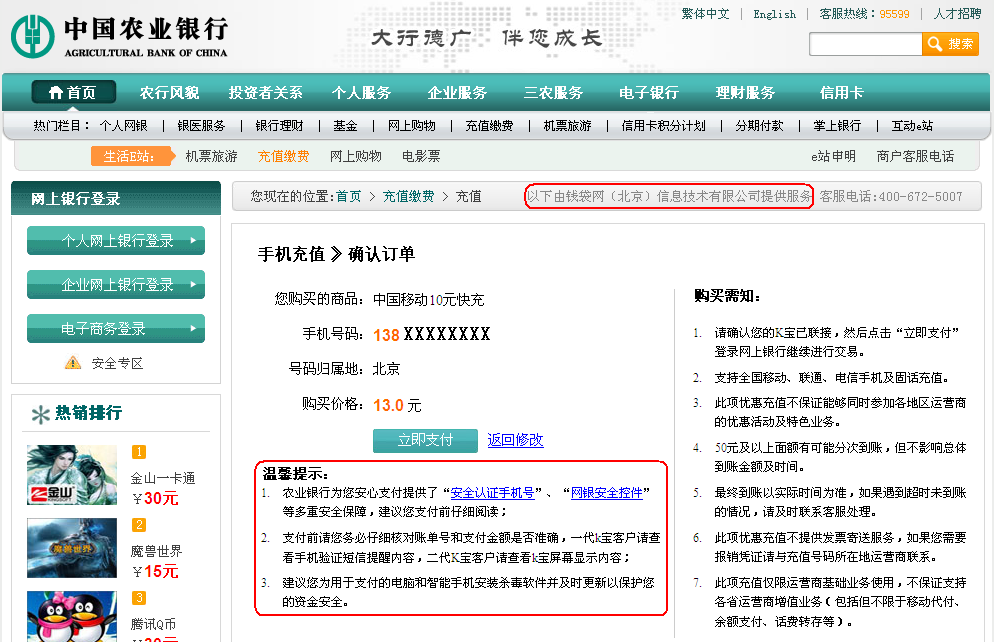Open the 理财服务 menu

pyautogui.click(x=745, y=93)
